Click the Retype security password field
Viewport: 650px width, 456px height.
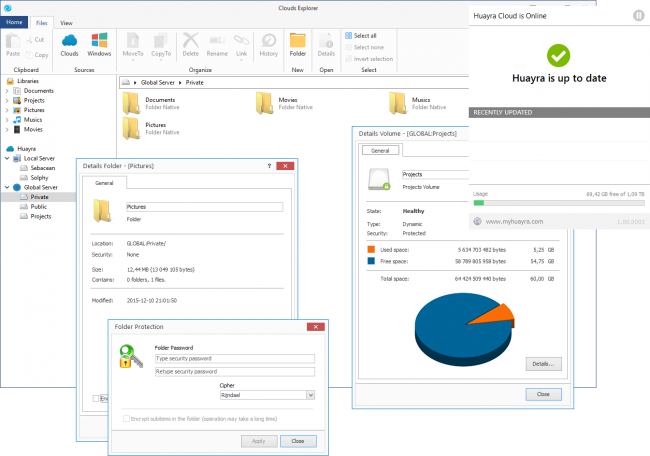235,371
